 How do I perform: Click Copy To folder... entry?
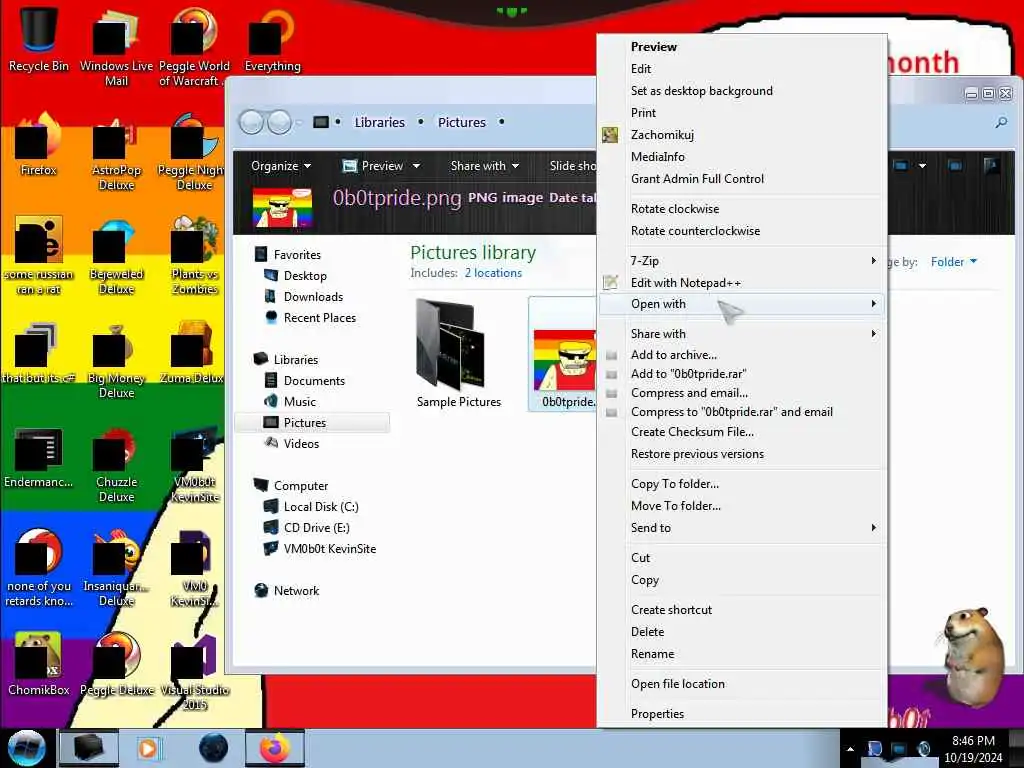point(742,484)
